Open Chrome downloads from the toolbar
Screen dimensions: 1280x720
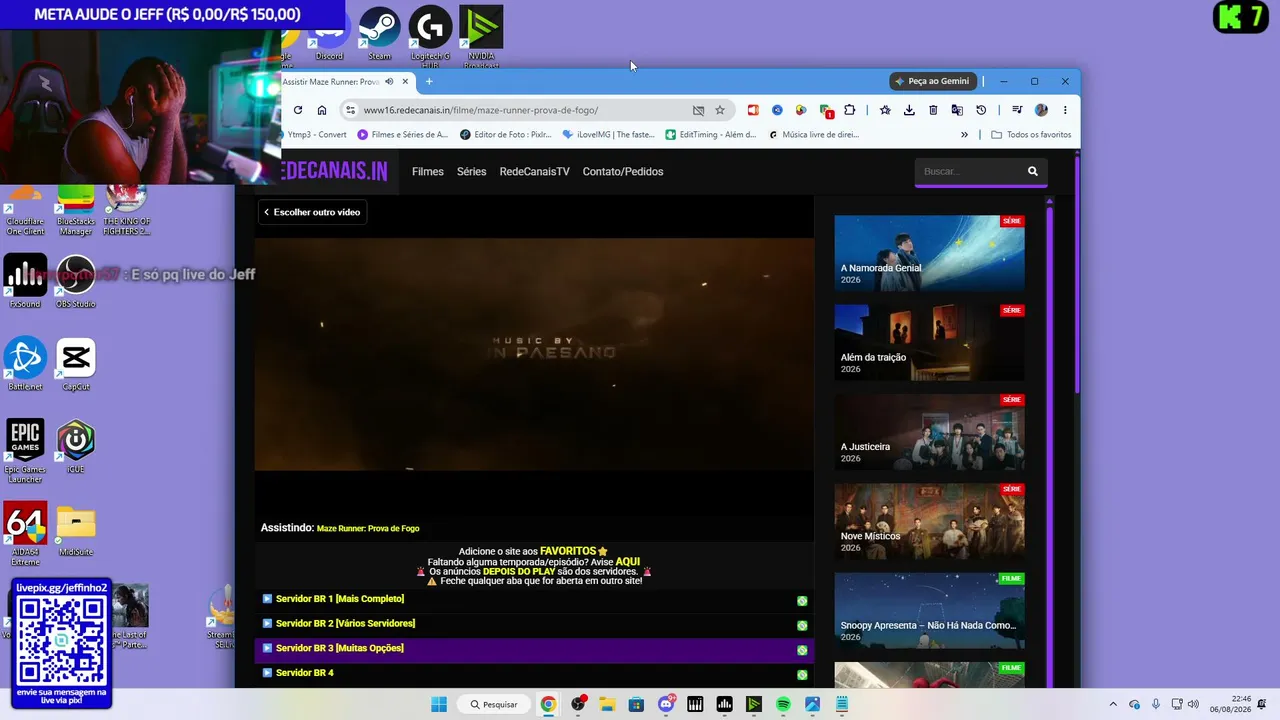tap(909, 110)
